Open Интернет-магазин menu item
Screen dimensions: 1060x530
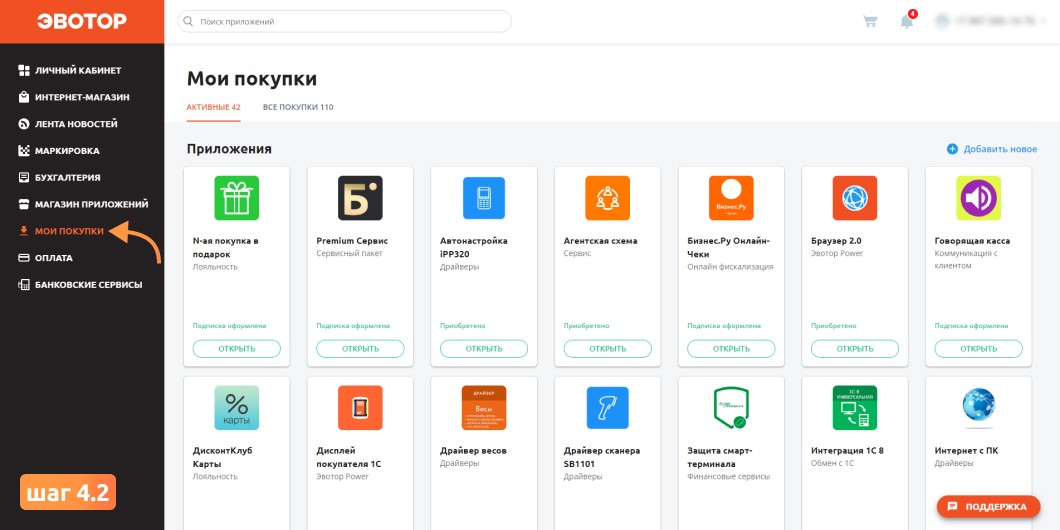click(x=82, y=97)
